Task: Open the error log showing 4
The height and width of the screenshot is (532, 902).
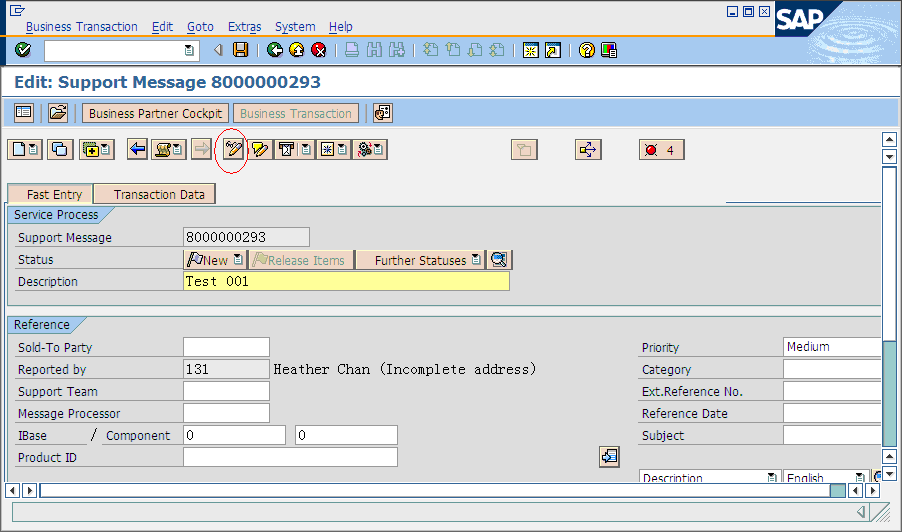Action: pos(662,150)
